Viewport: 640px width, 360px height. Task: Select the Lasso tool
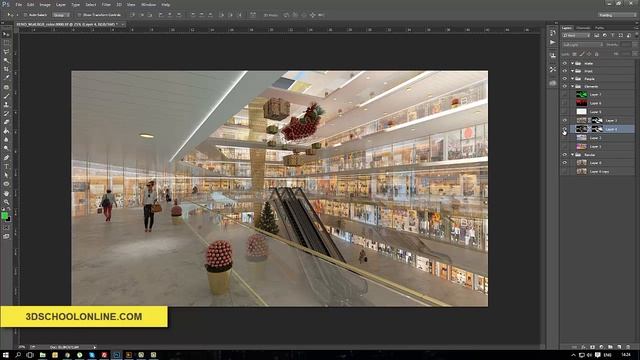point(6,52)
